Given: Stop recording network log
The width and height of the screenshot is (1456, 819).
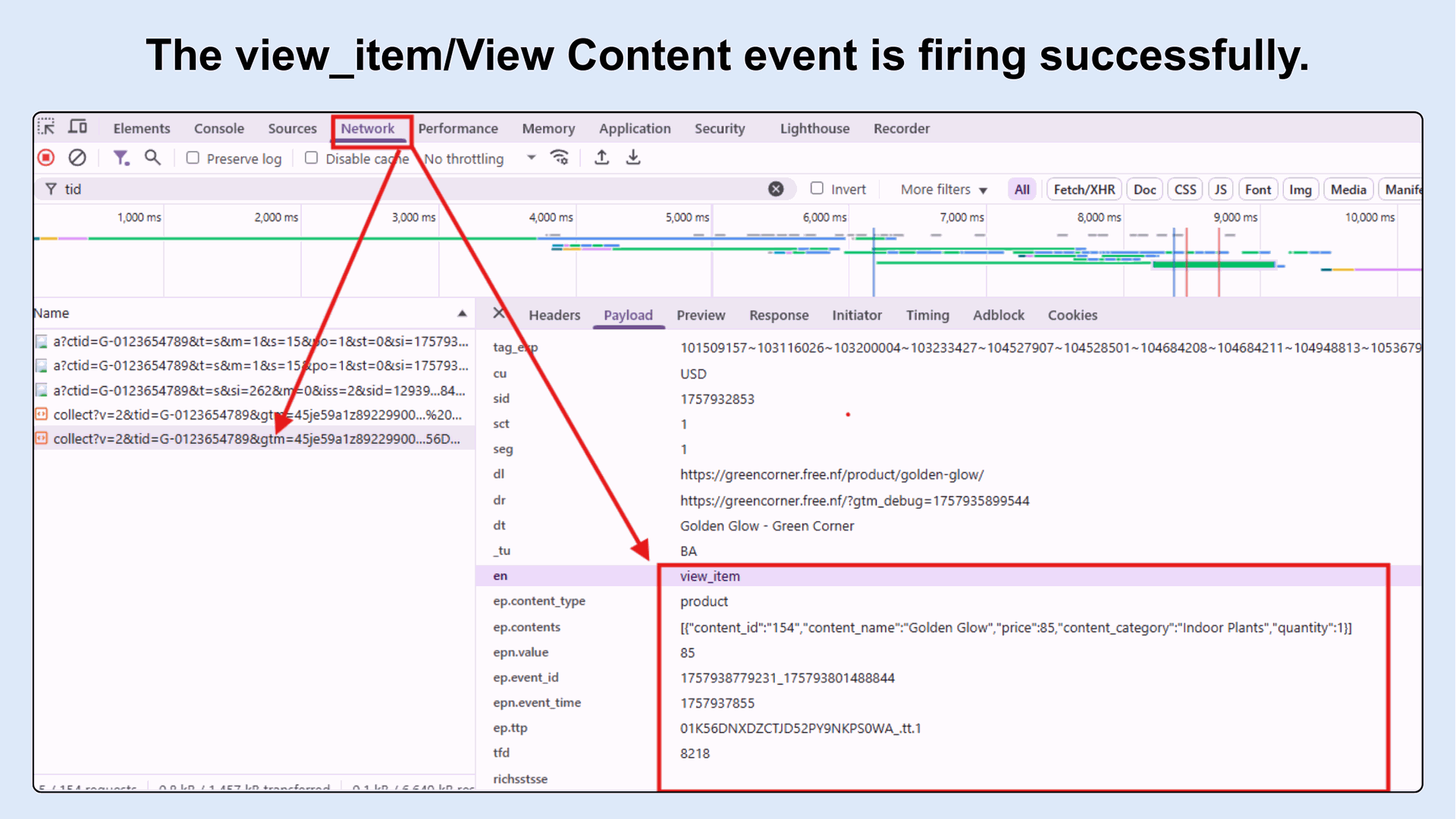Looking at the screenshot, I should pos(46,158).
